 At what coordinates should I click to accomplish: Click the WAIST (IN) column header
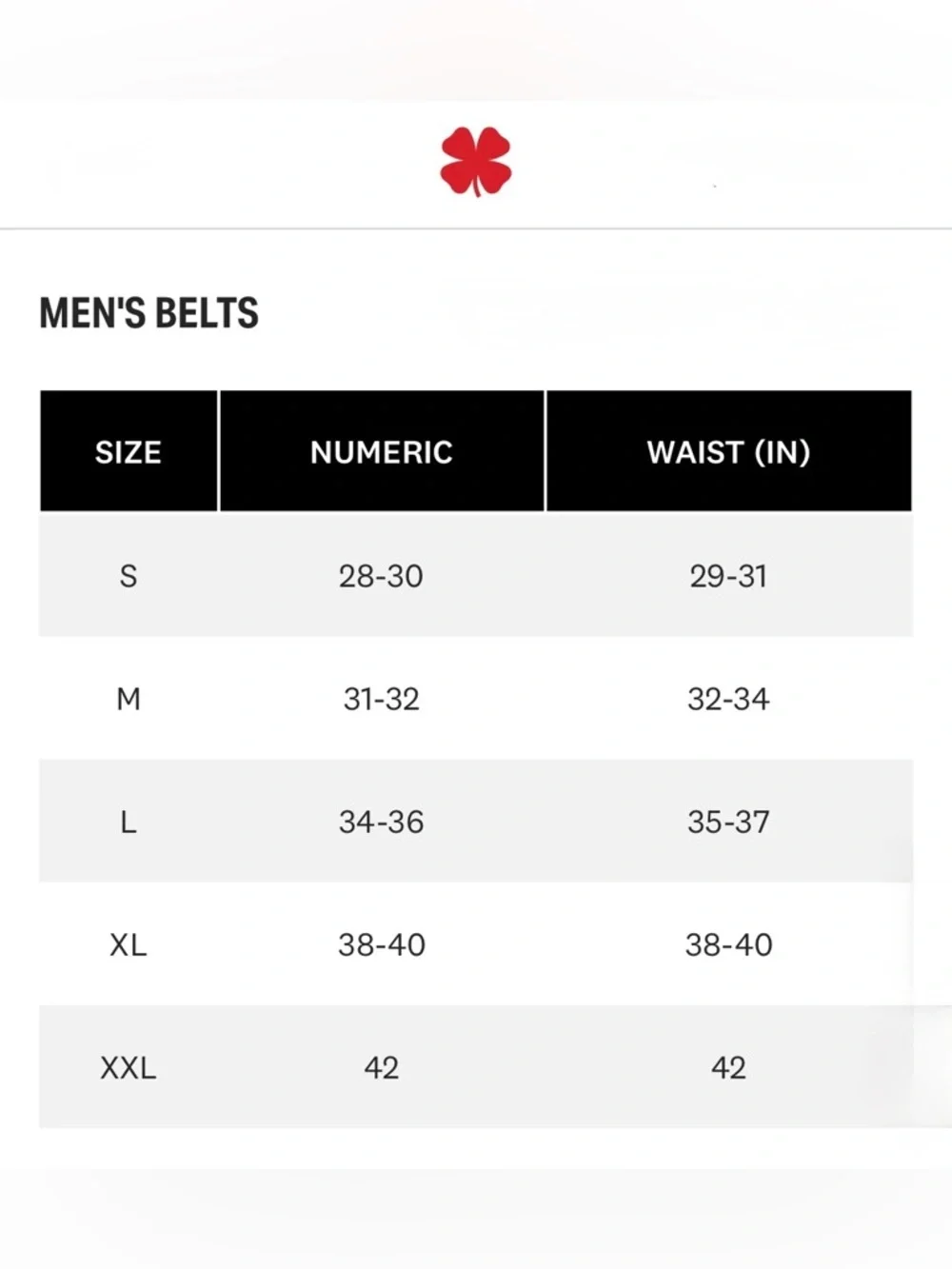click(x=729, y=451)
